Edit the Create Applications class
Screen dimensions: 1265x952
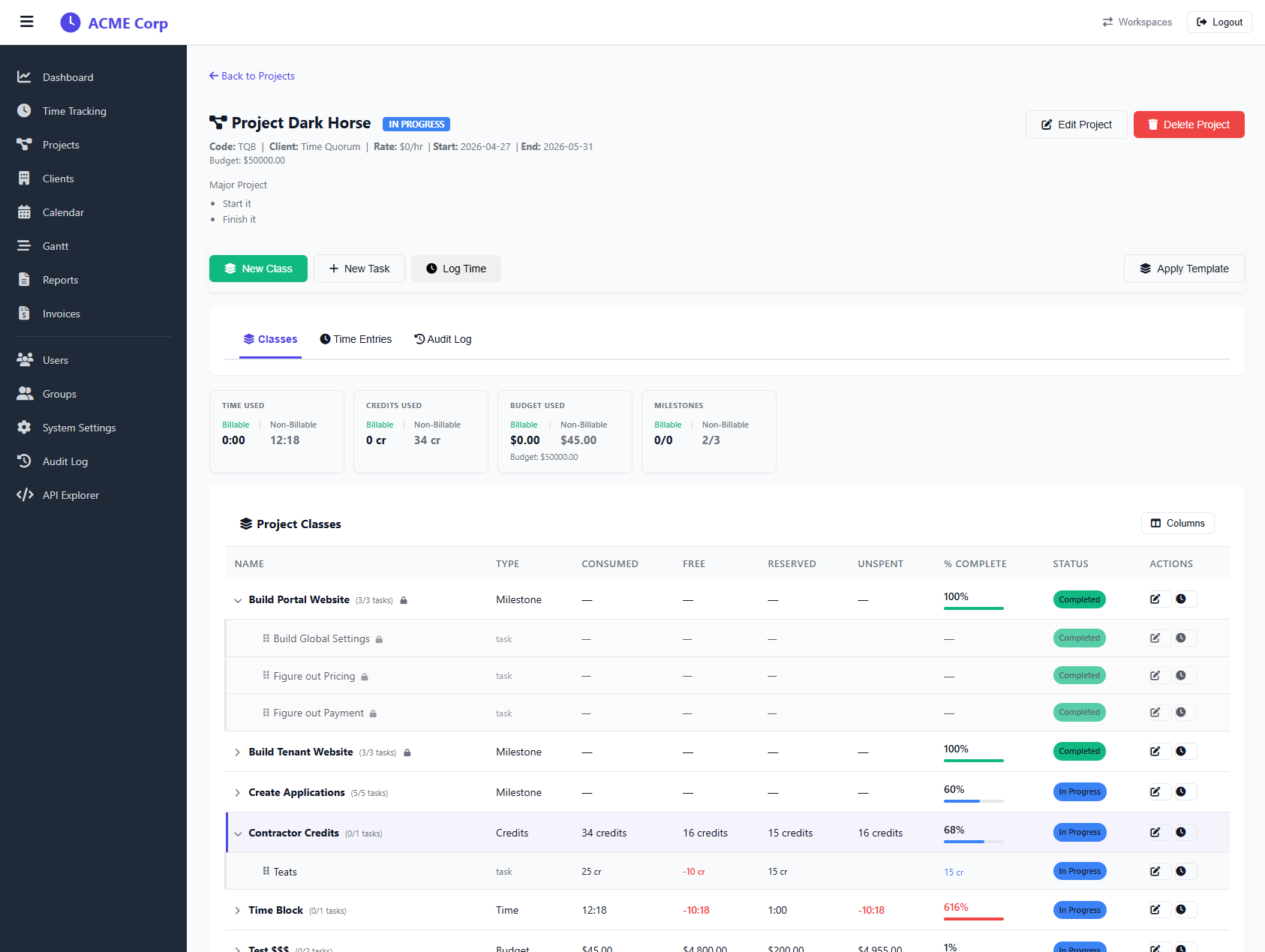pyautogui.click(x=1155, y=792)
